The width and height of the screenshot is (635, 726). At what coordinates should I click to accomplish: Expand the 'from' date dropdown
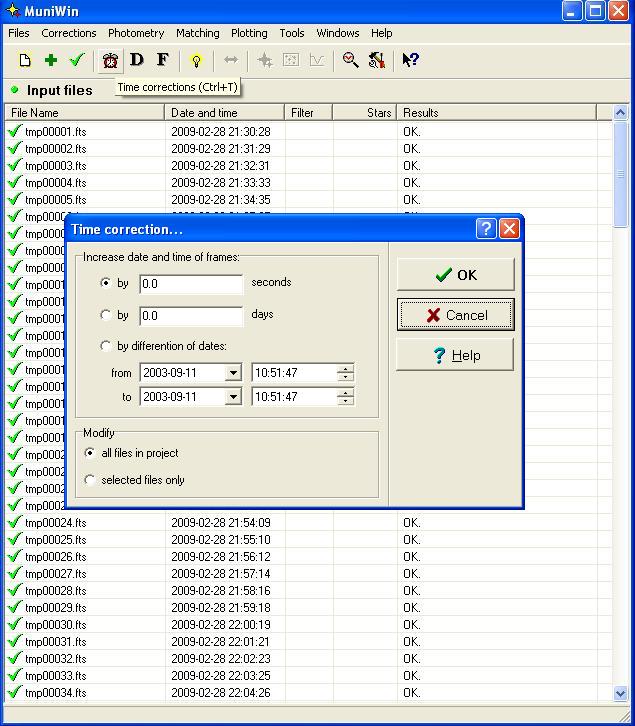[x=233, y=373]
